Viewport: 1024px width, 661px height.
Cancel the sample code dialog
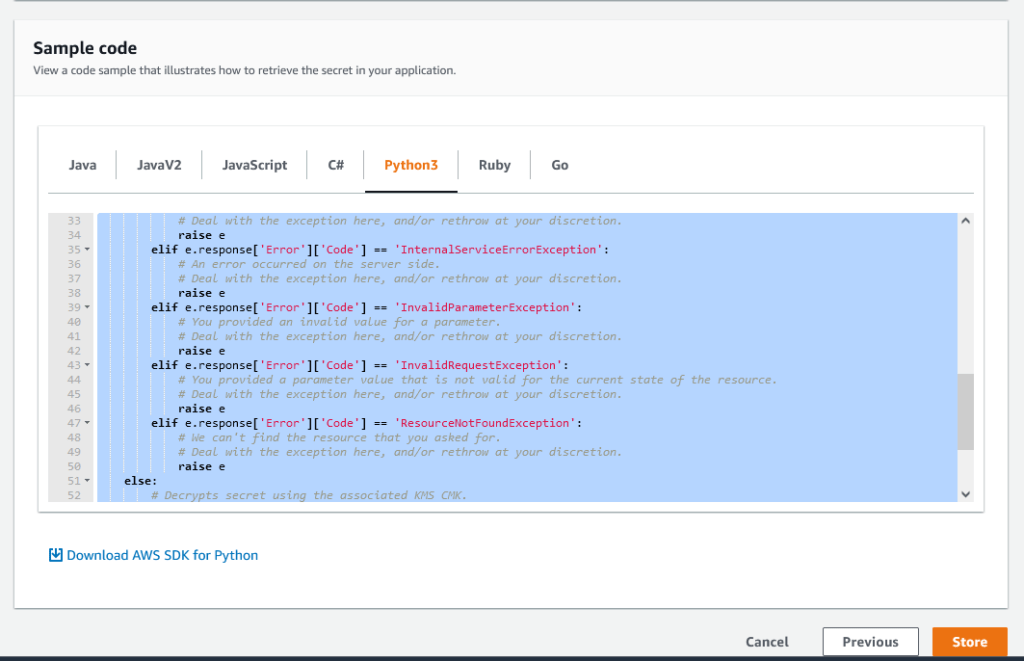766,641
